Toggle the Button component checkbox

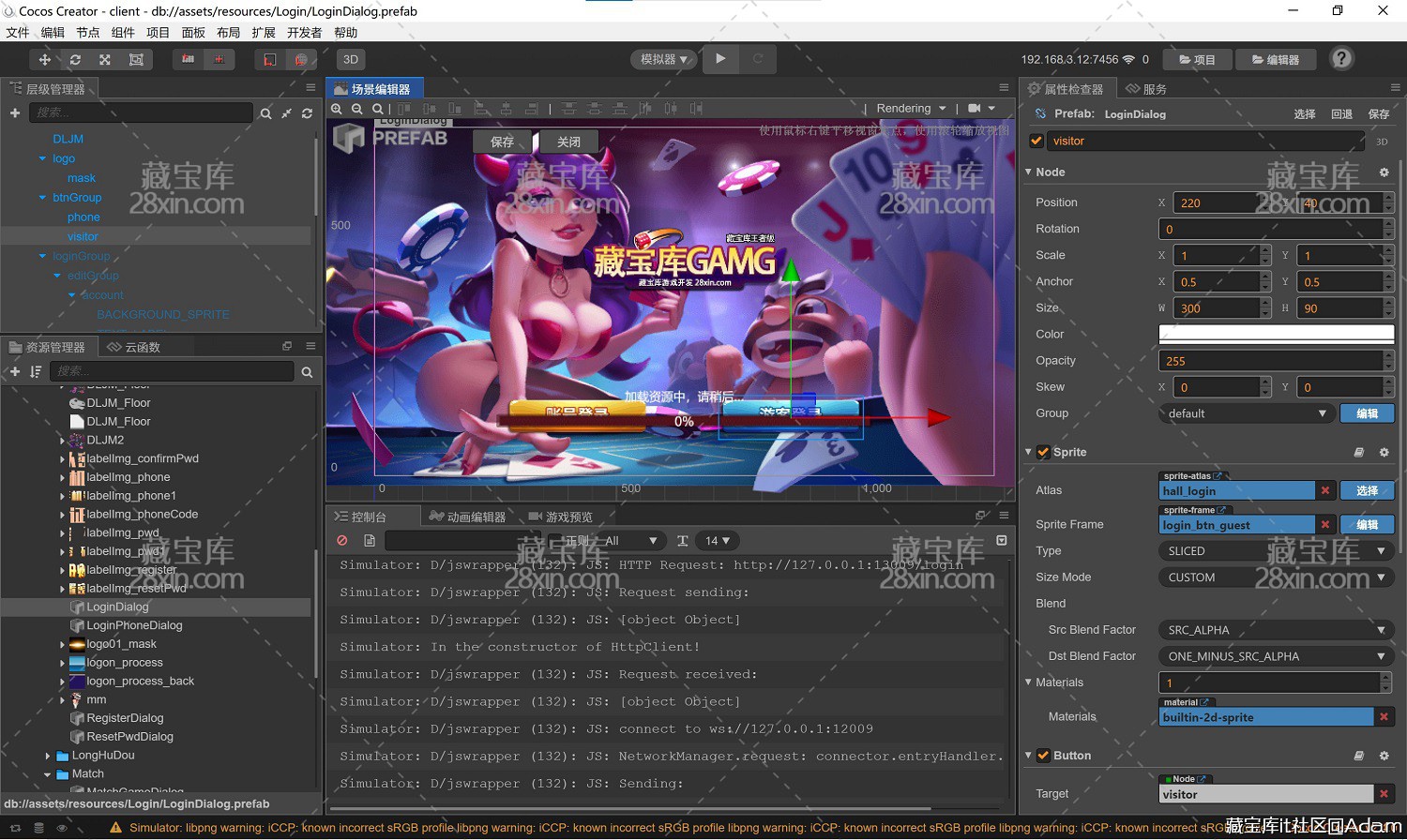coord(1043,756)
